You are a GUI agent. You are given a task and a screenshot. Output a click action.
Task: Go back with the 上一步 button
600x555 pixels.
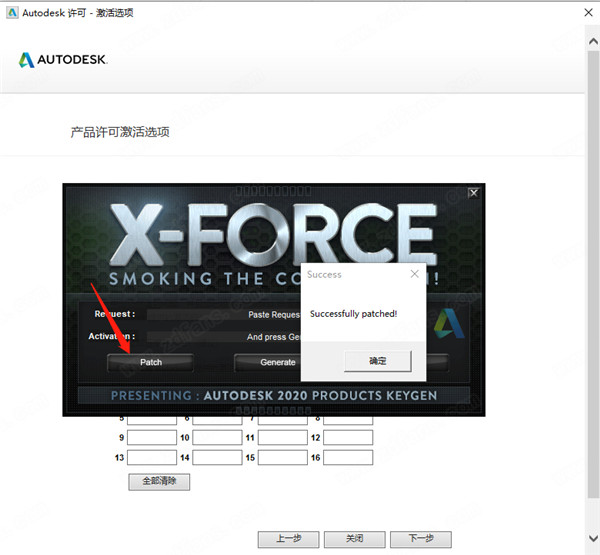point(289,539)
